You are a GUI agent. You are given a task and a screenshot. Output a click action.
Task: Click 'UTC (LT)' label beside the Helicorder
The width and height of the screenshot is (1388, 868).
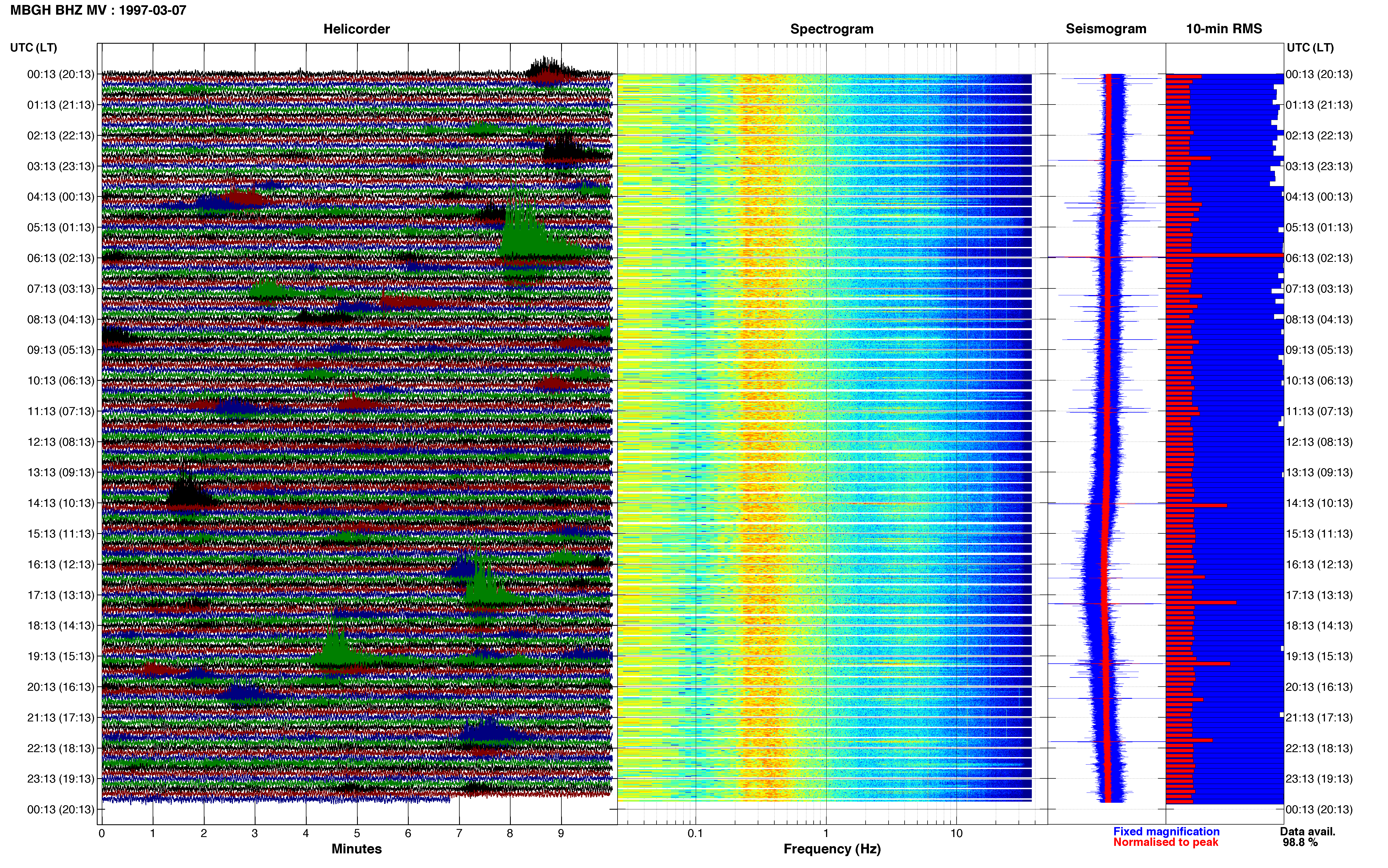[33, 48]
